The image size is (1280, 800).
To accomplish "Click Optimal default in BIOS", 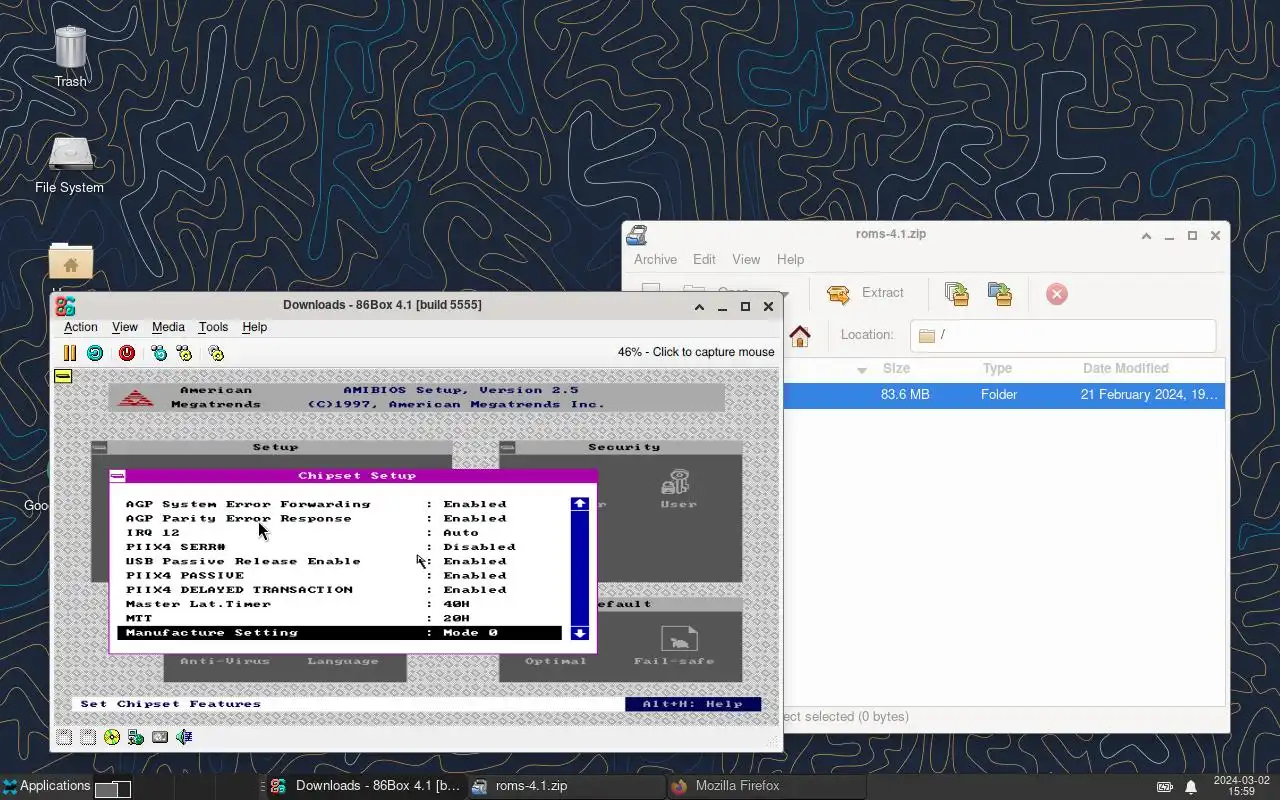I will tap(555, 660).
